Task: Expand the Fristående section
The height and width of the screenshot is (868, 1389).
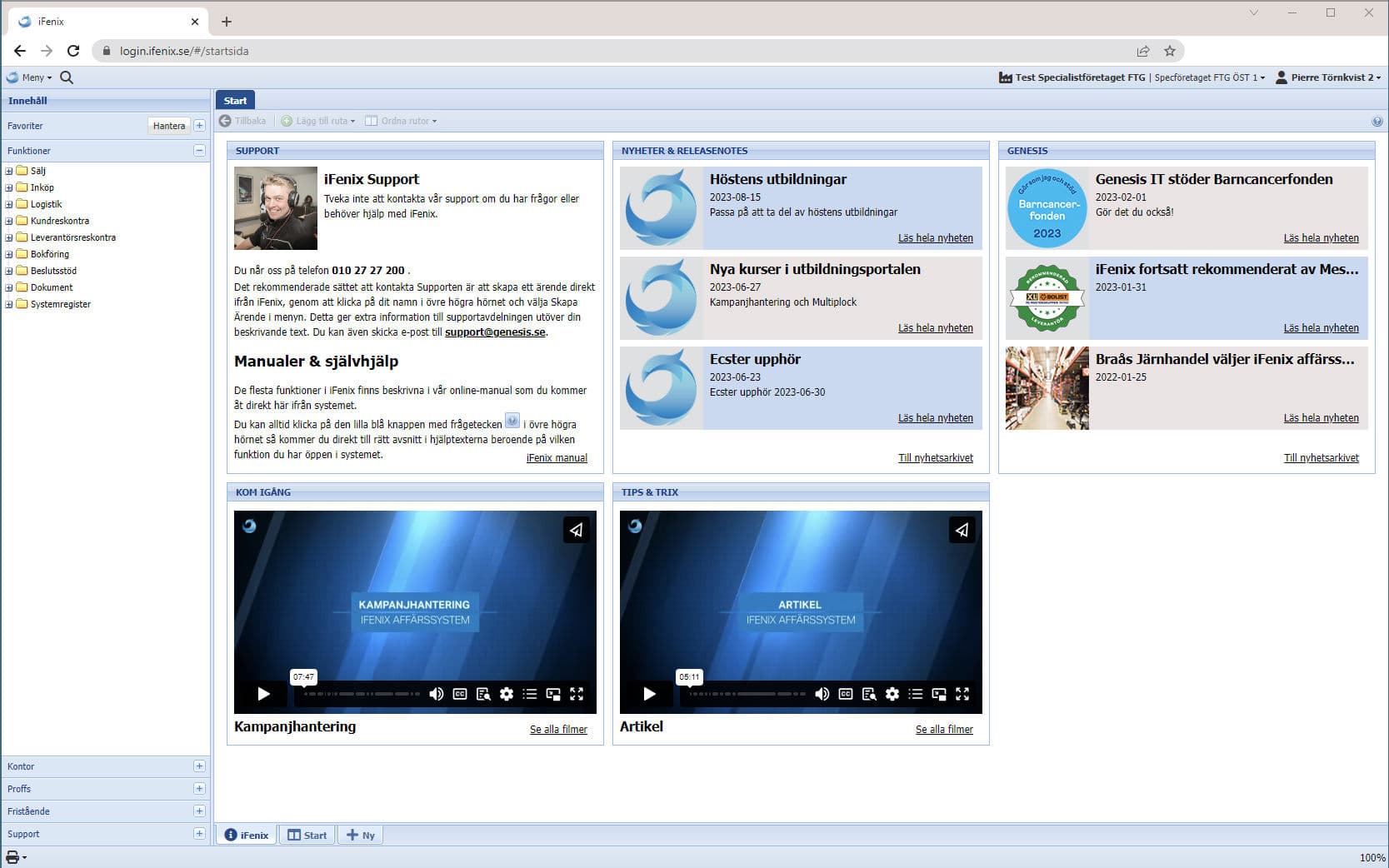Action: click(199, 811)
